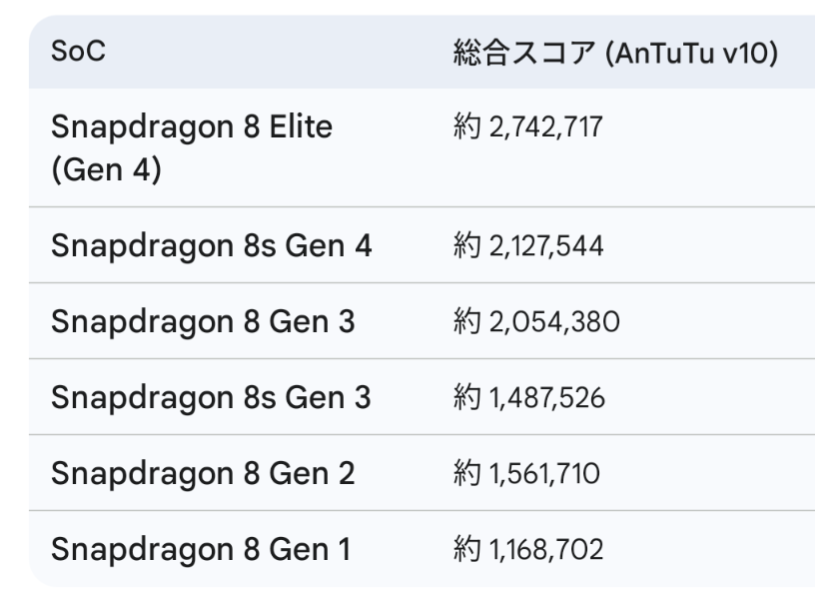Click the score 約 1,168,702
This screenshot has height=608, width=815.
[528, 549]
